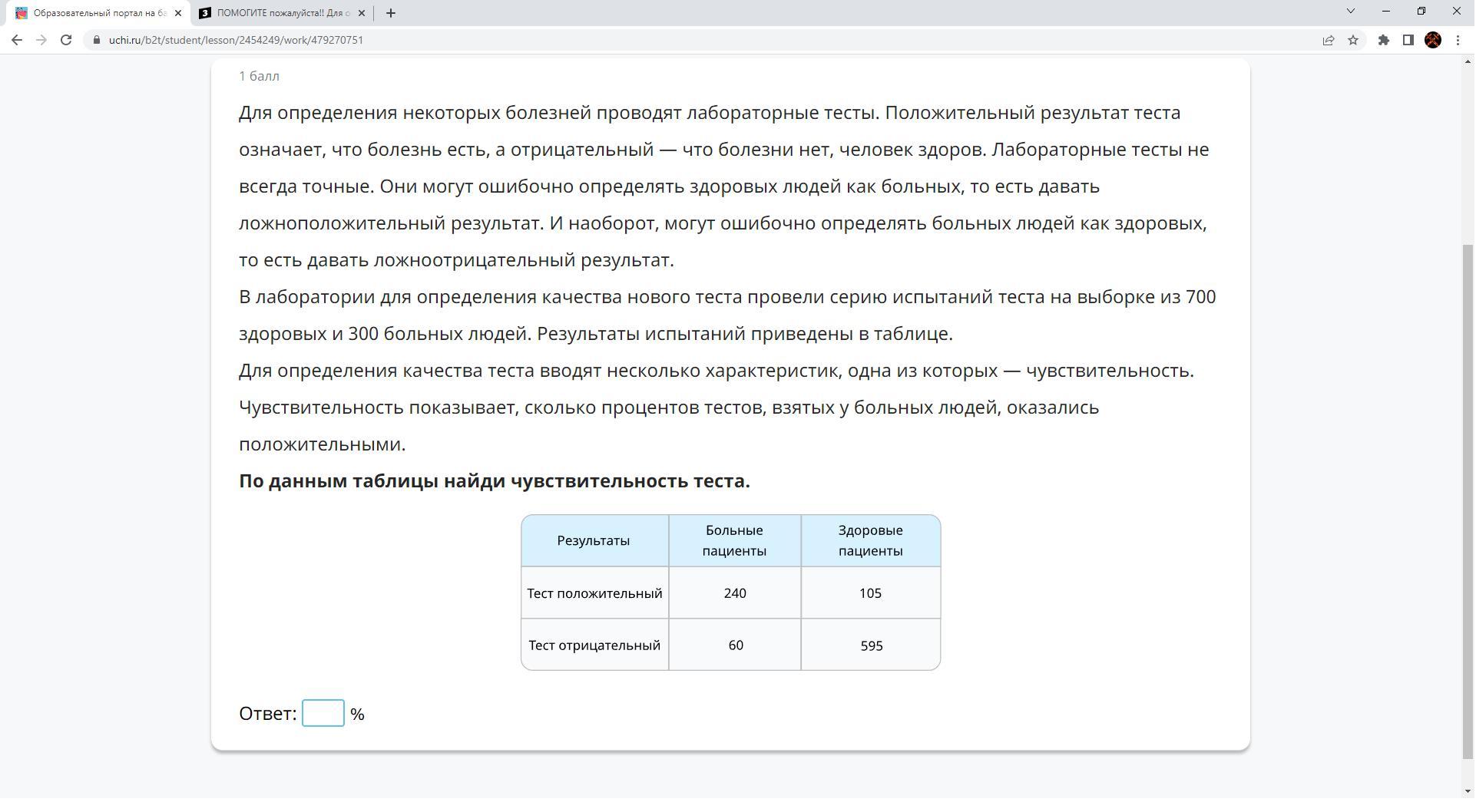The height and width of the screenshot is (812, 1476).
Task: Click the page vertical scrollbar thumb
Action: 1468,503
